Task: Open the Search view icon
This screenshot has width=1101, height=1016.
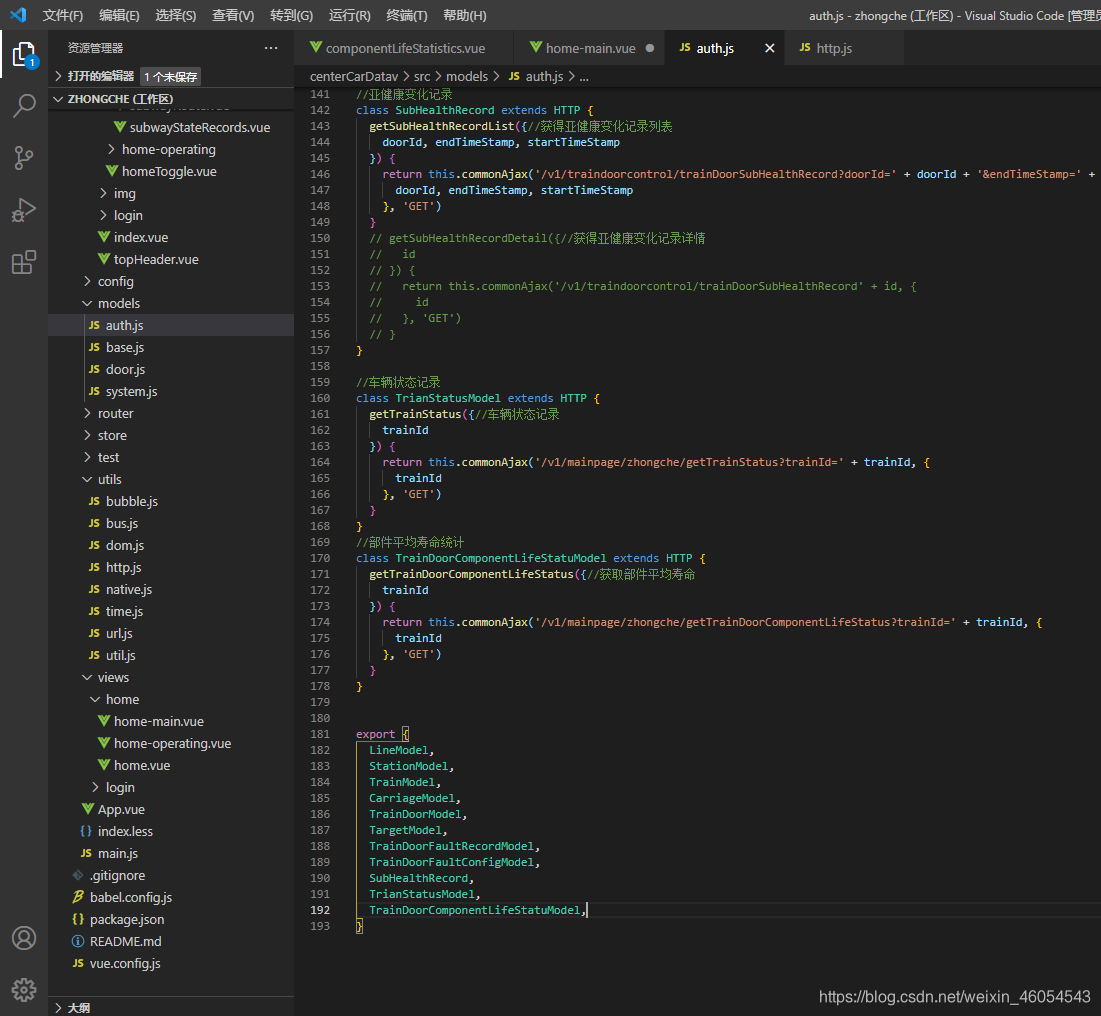Action: click(24, 106)
